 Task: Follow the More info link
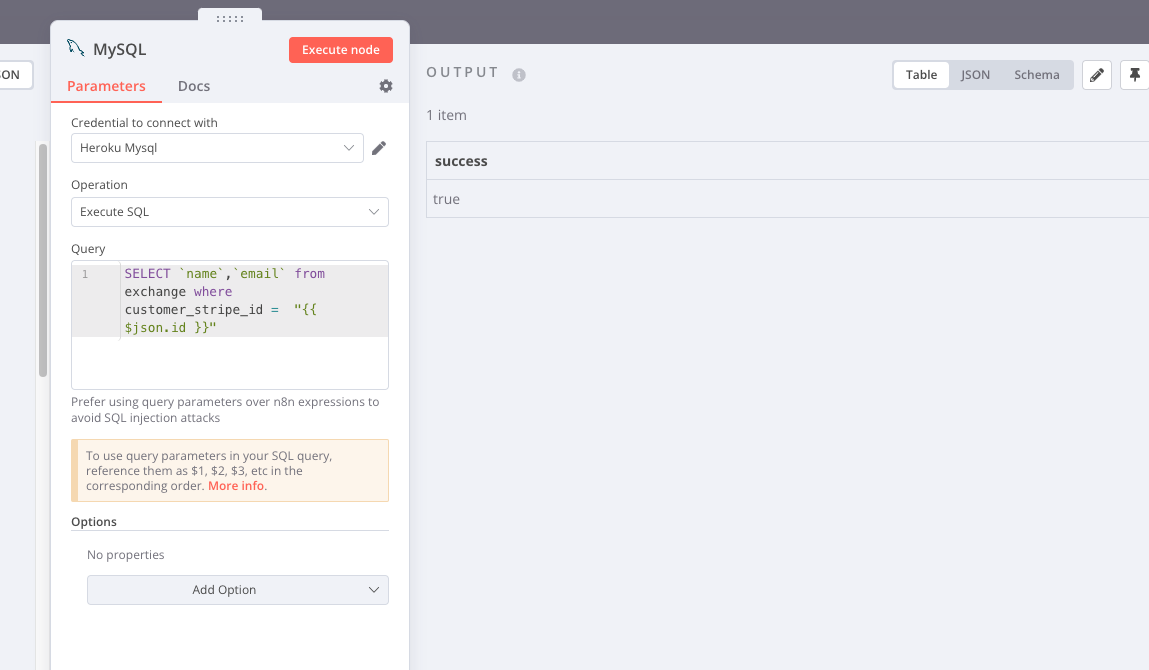coord(235,486)
